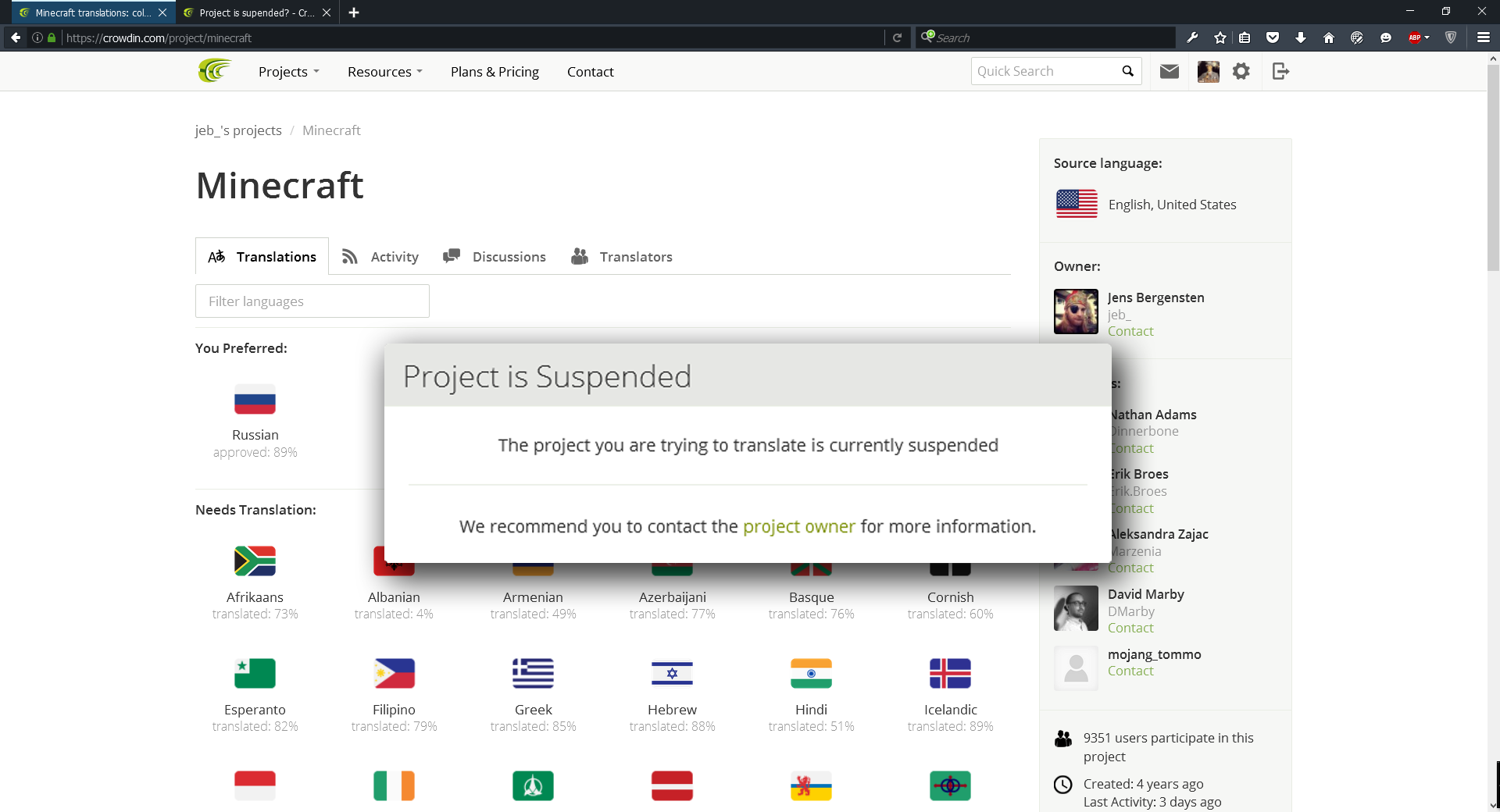Image resolution: width=1500 pixels, height=812 pixels.
Task: Open Plans & Pricing page
Action: (495, 72)
